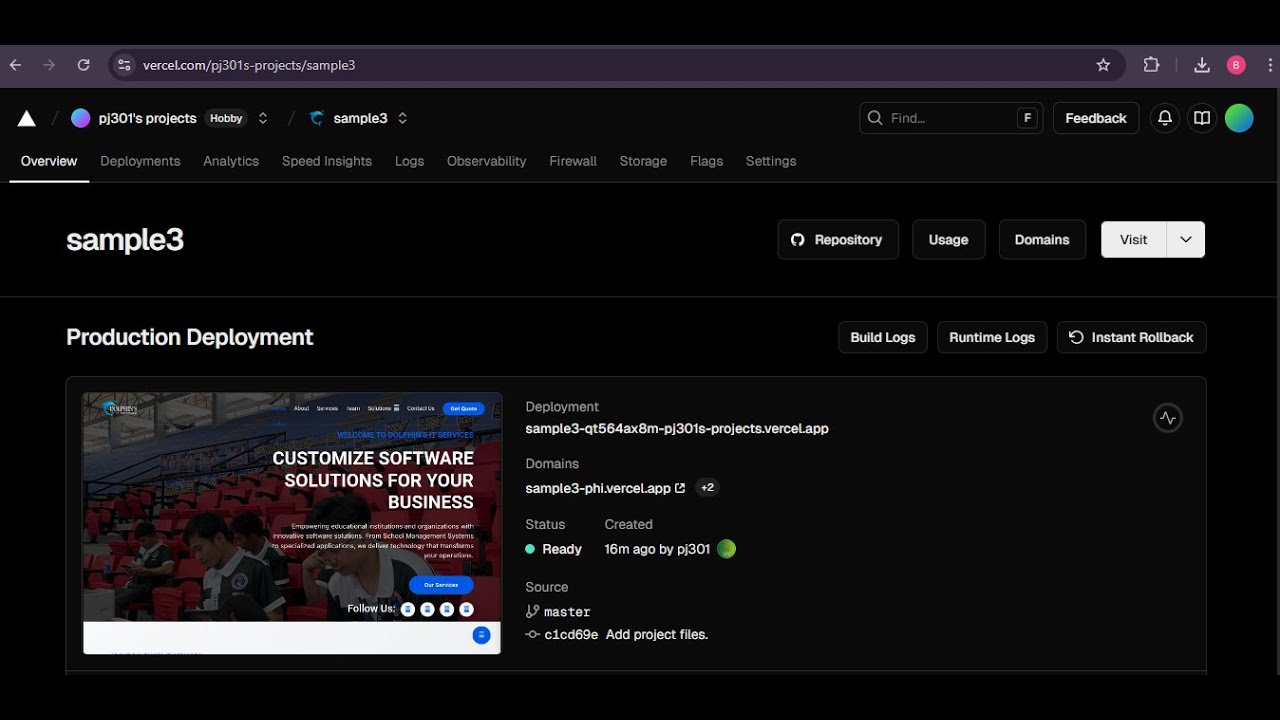Click the Feedback button
This screenshot has width=1280, height=720.
tap(1096, 118)
